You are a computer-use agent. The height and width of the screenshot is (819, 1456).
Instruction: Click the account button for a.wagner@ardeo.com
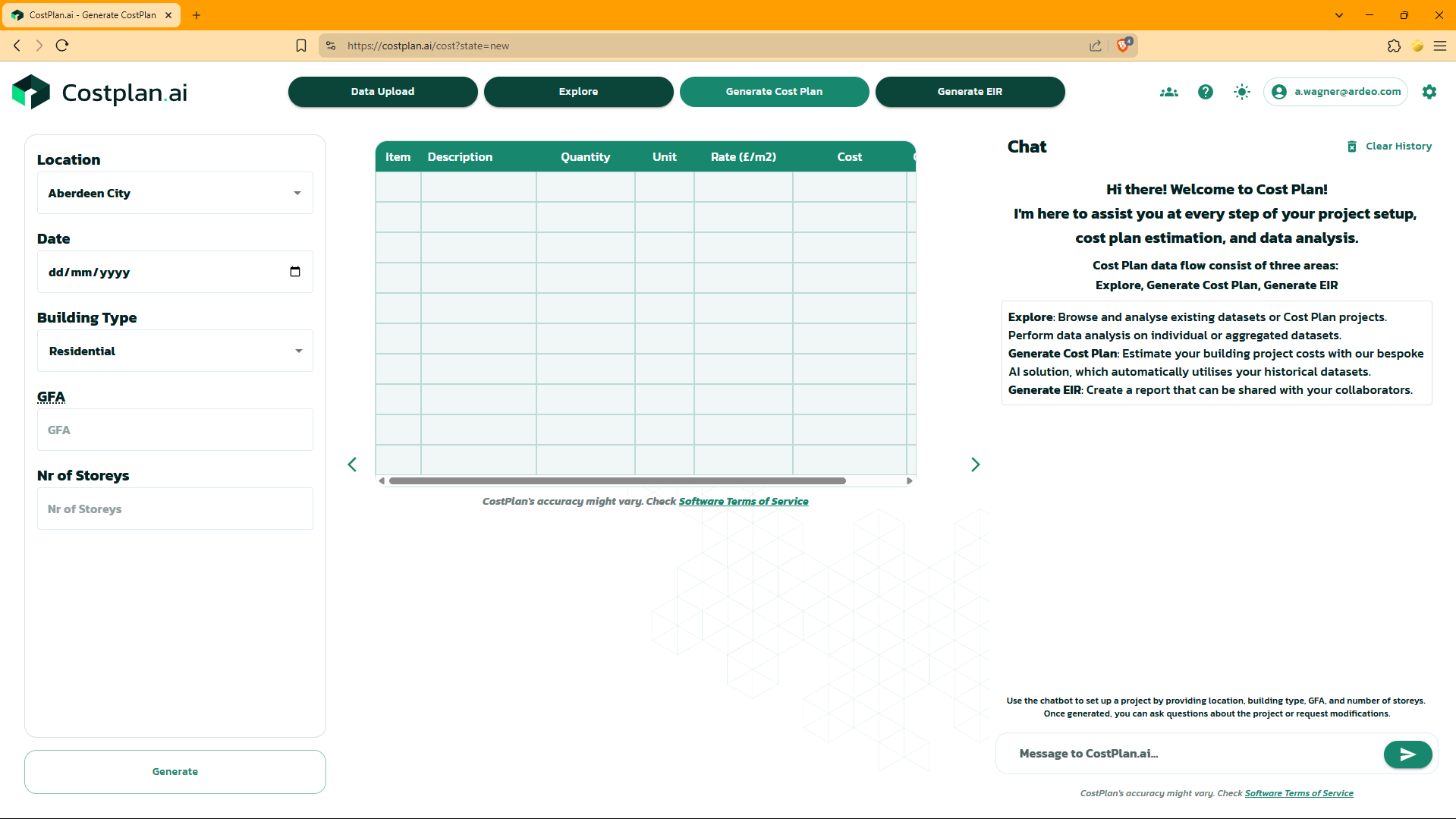point(1335,91)
